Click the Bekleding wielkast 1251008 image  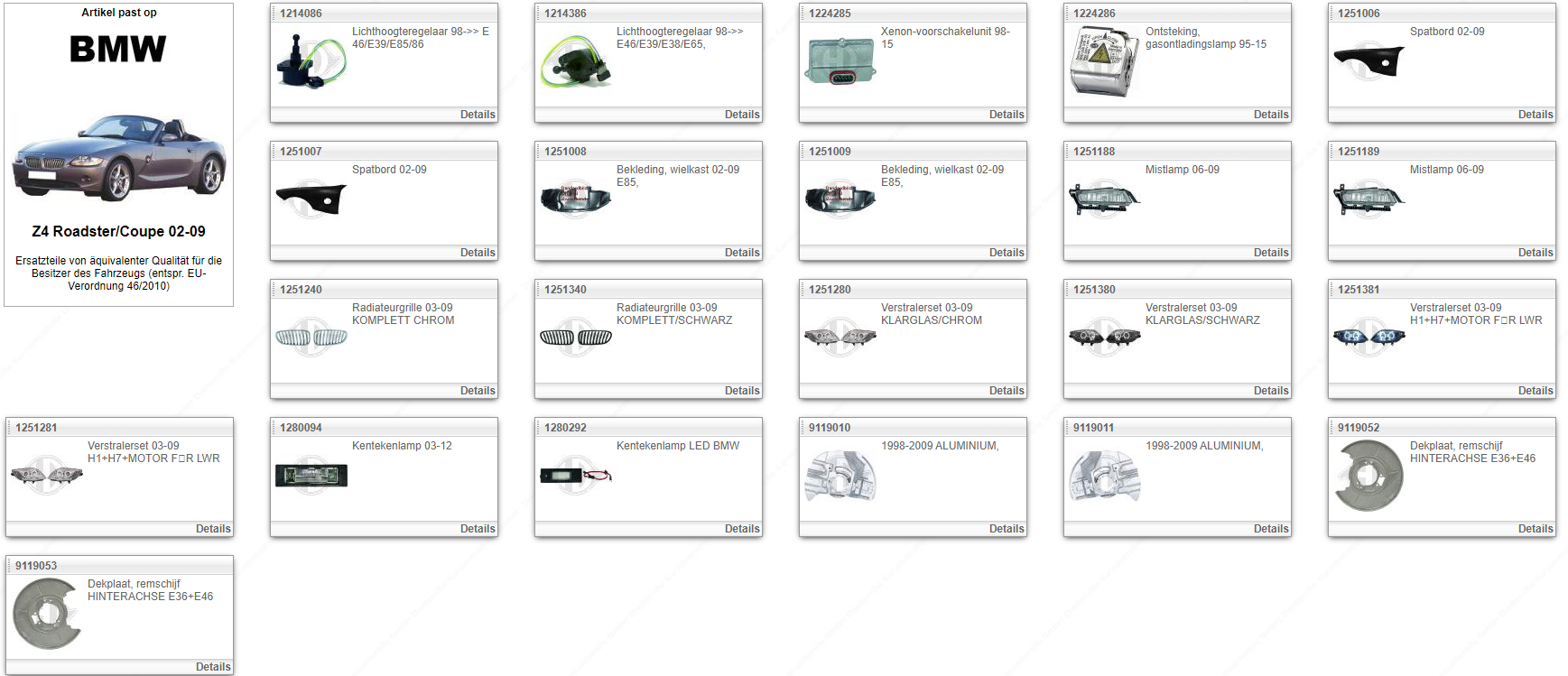(x=575, y=199)
